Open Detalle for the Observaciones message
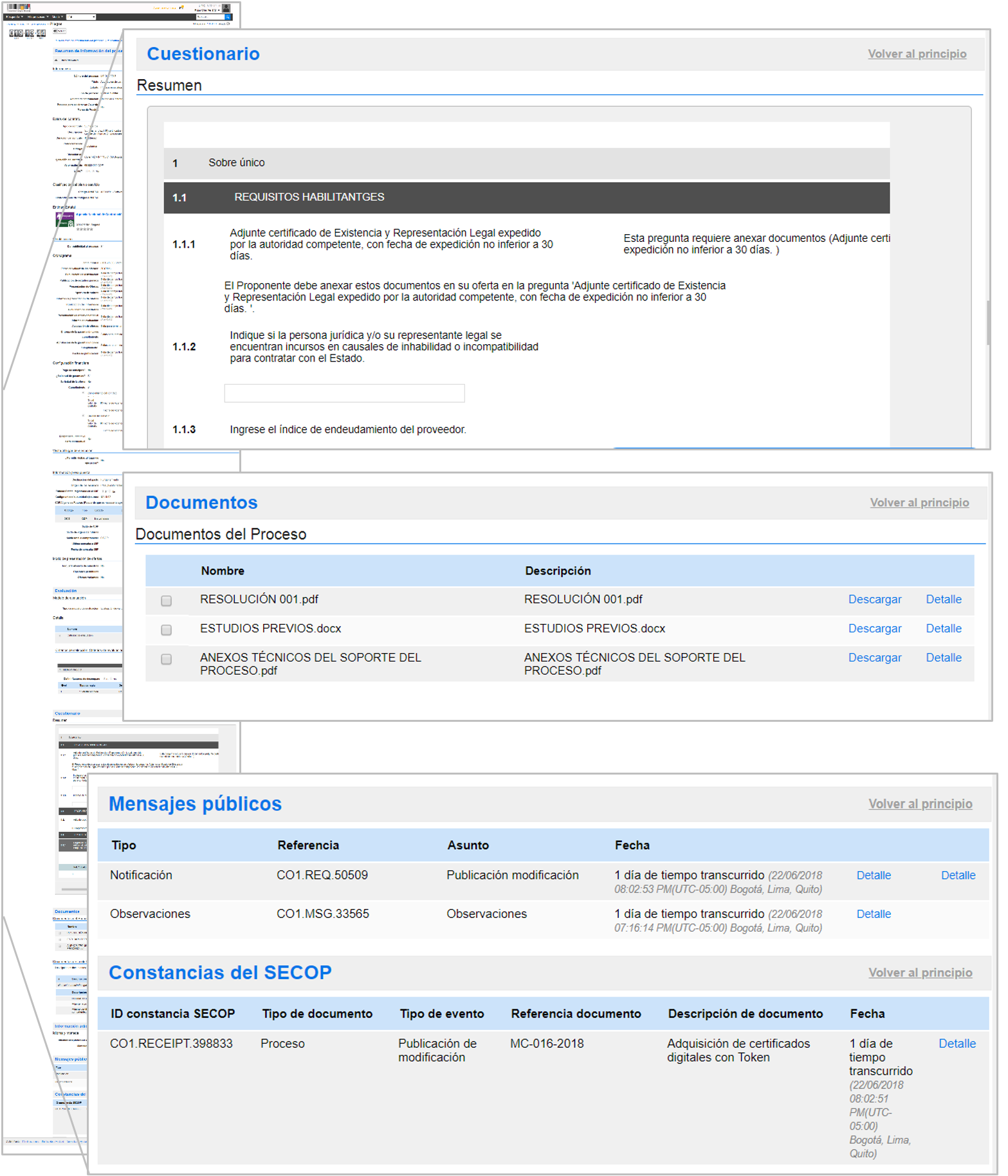1008x1176 pixels. pos(873,914)
